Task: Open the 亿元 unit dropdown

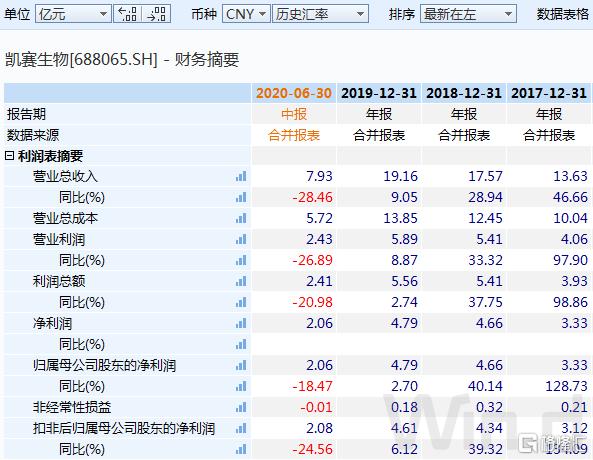Action: pos(73,14)
